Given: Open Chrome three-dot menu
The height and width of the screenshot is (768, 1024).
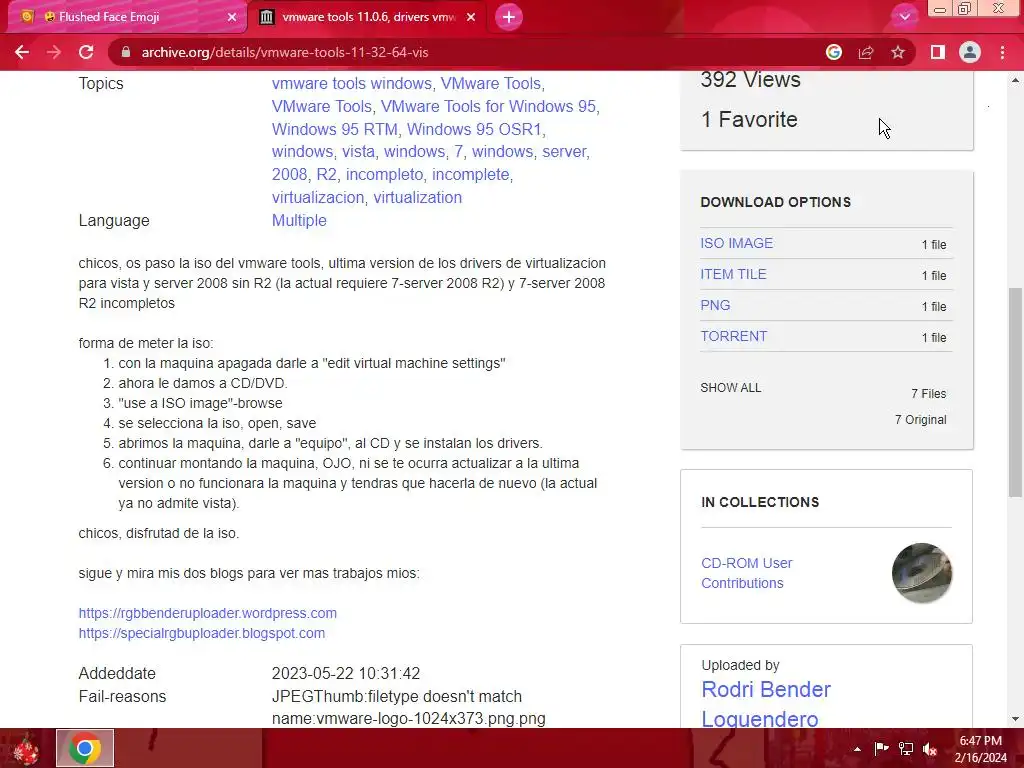Looking at the screenshot, I should 1002,52.
